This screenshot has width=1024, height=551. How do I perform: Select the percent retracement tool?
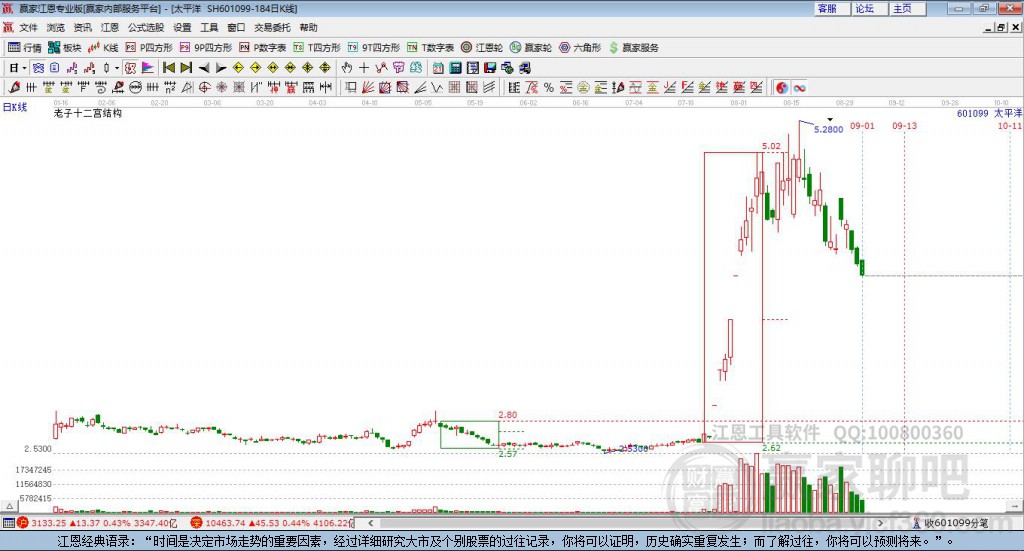549,87
